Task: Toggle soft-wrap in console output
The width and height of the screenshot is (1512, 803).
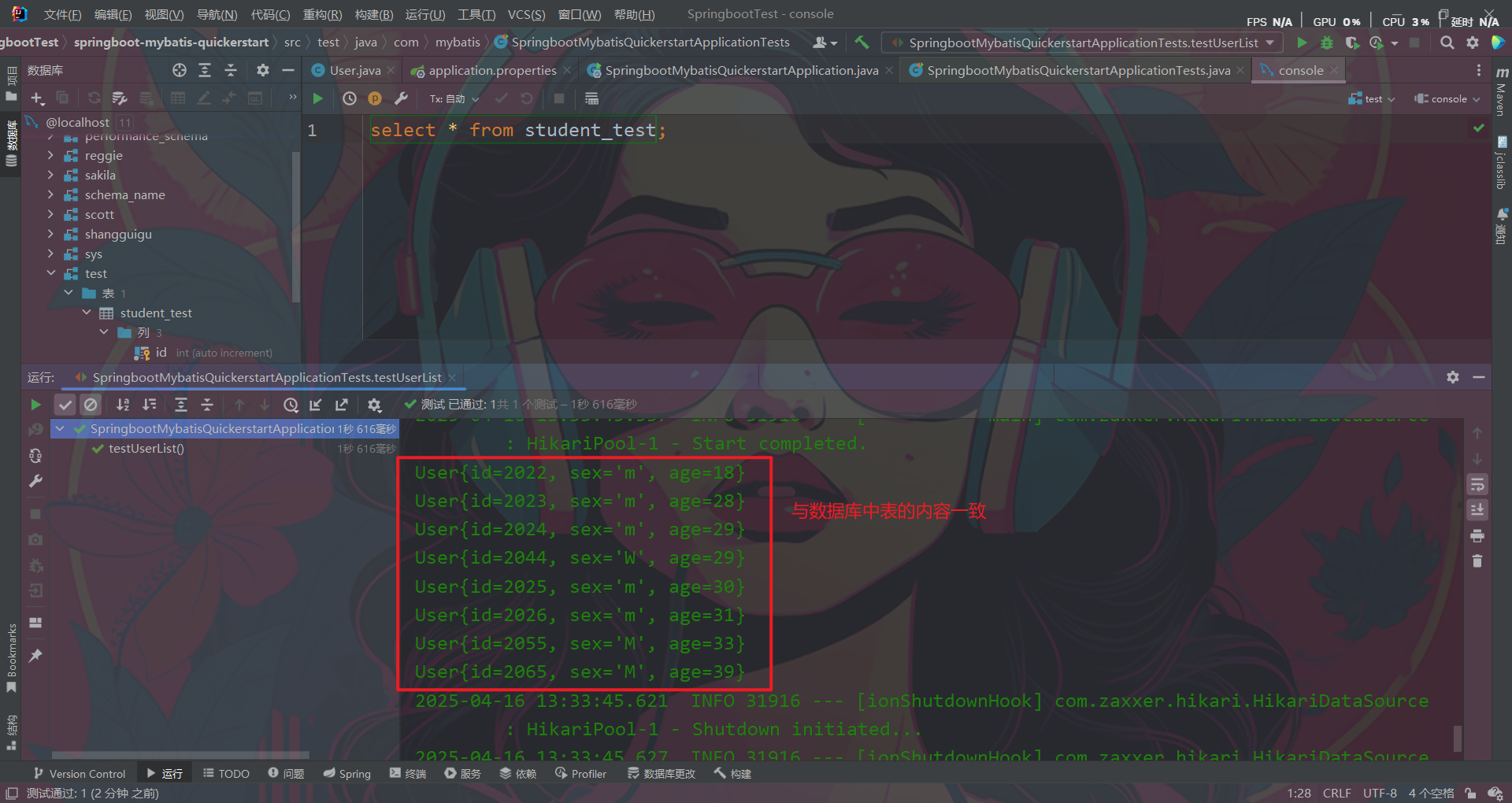Action: point(1477,484)
